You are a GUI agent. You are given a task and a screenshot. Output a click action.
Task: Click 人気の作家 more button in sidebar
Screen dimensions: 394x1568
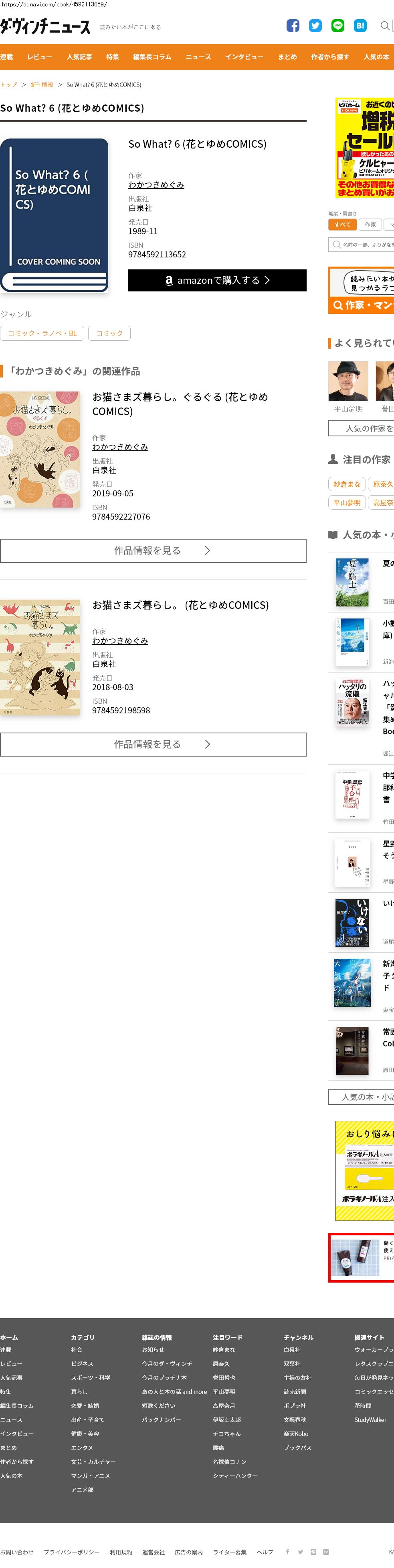[x=362, y=428]
